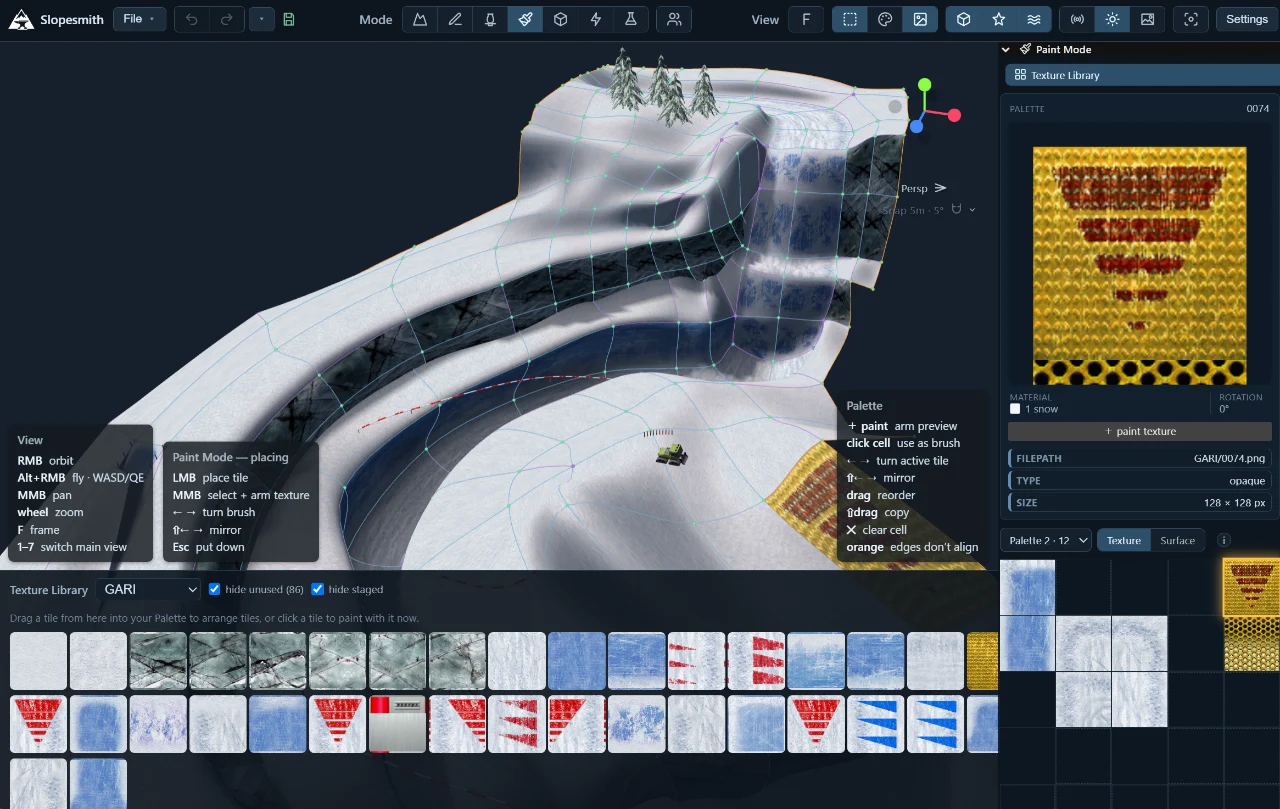Screen dimensions: 1280x809
Task: Toggle the dashed selection outline view
Action: pos(850,19)
